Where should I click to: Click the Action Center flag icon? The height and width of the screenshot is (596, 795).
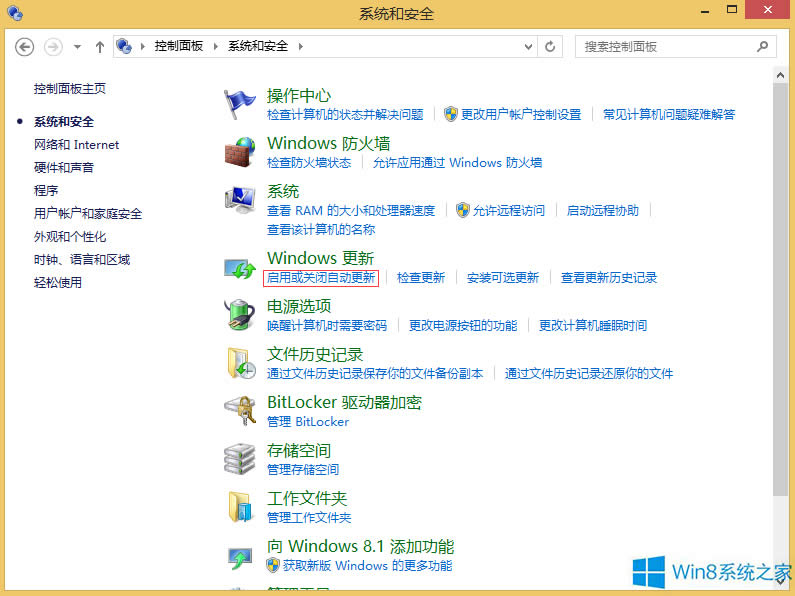coord(241,103)
